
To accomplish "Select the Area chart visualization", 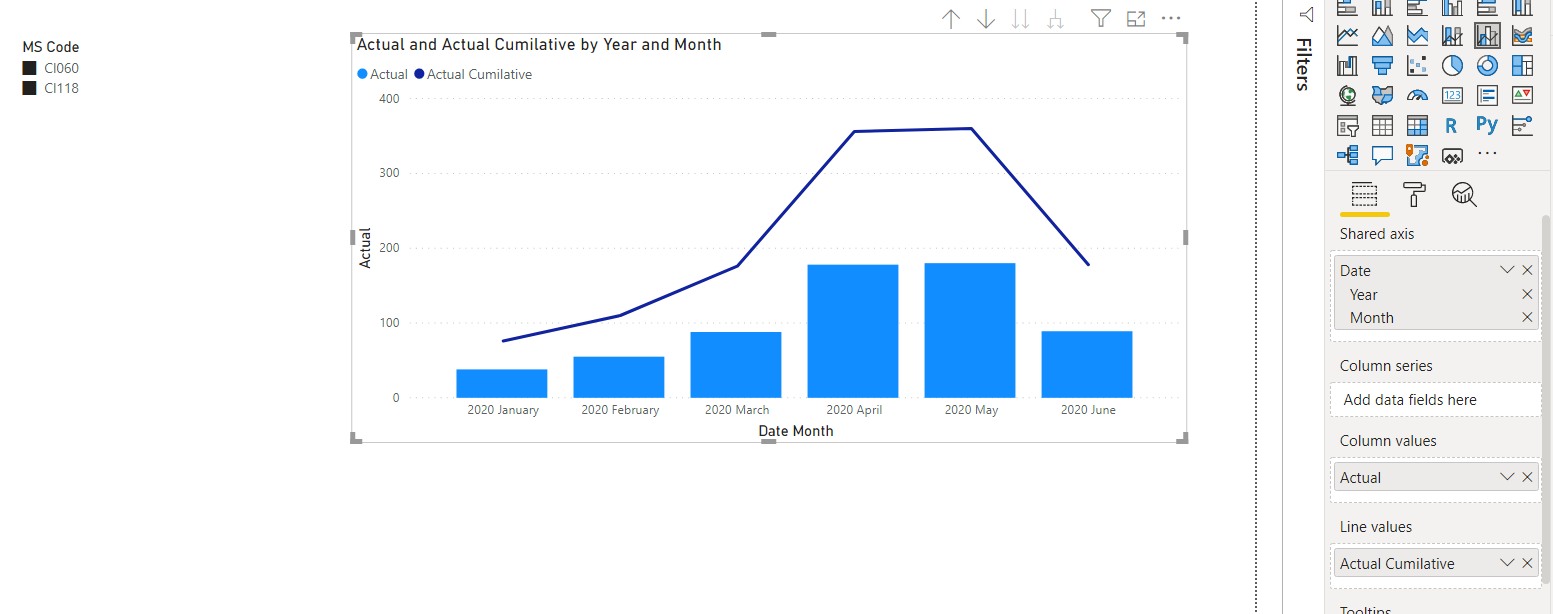I will 1382,36.
